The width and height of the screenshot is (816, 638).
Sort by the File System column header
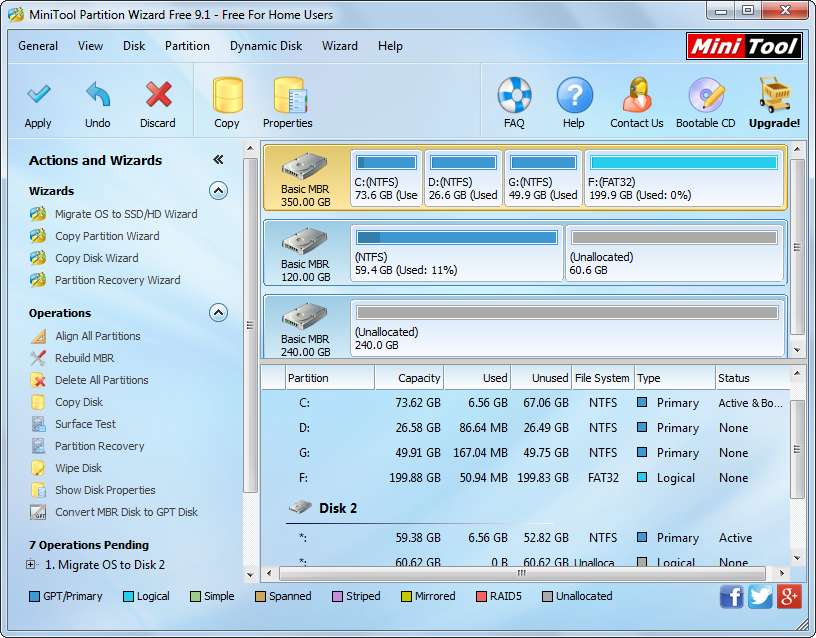pyautogui.click(x=602, y=378)
